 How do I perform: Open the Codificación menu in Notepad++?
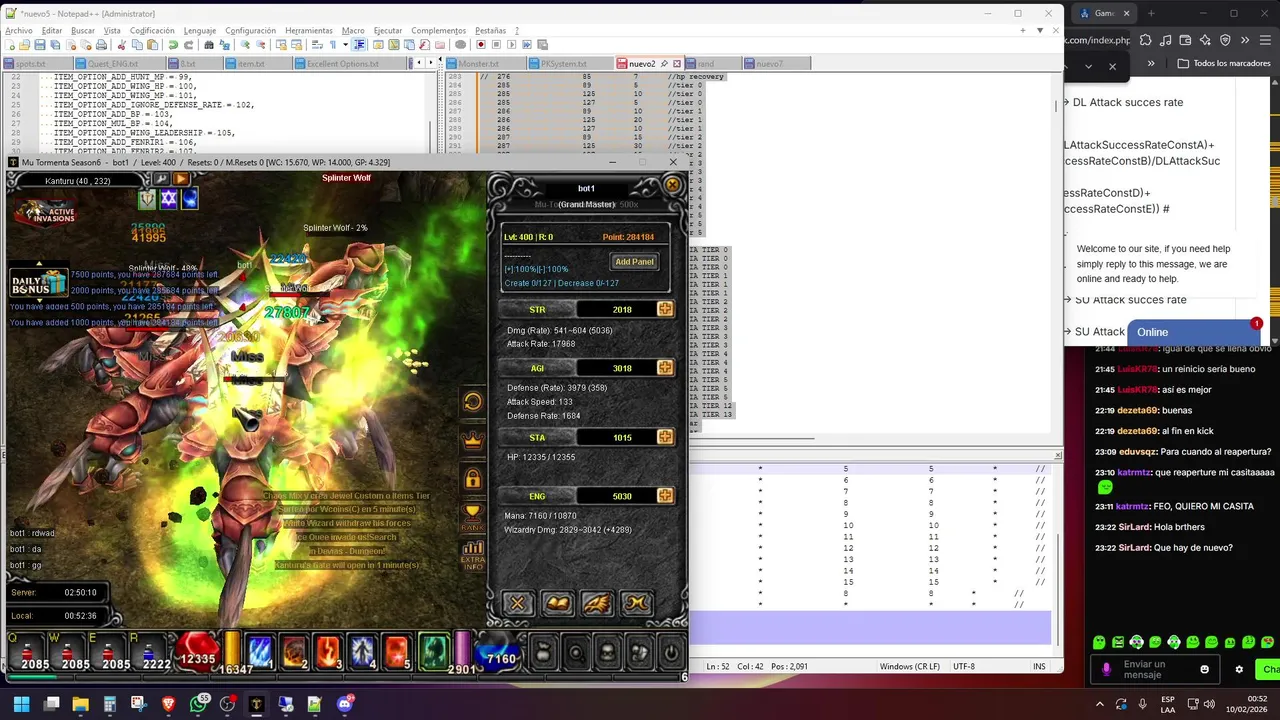(152, 31)
